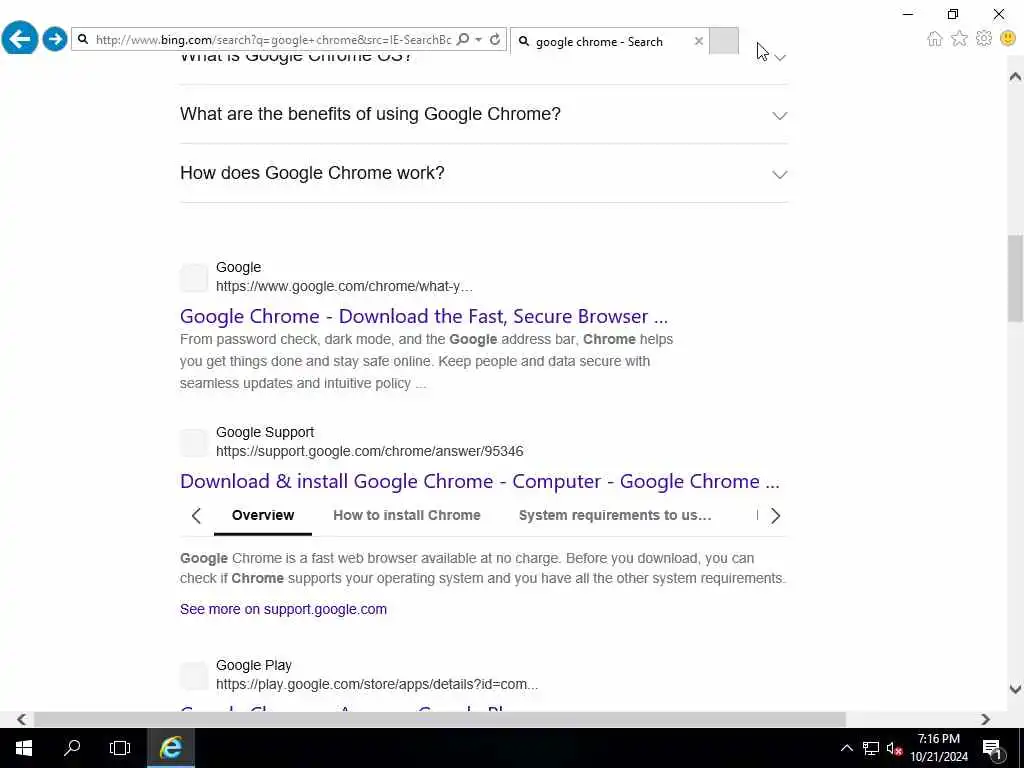This screenshot has width=1024, height=768.
Task: Click the smiley feedback icon
Action: tap(1008, 39)
